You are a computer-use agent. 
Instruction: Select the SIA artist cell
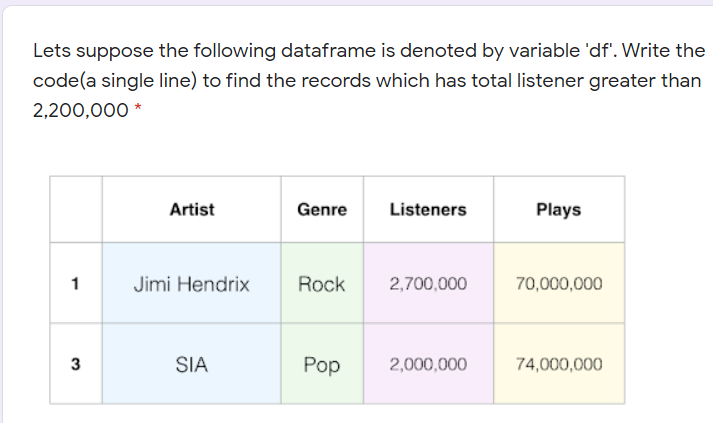click(x=191, y=364)
